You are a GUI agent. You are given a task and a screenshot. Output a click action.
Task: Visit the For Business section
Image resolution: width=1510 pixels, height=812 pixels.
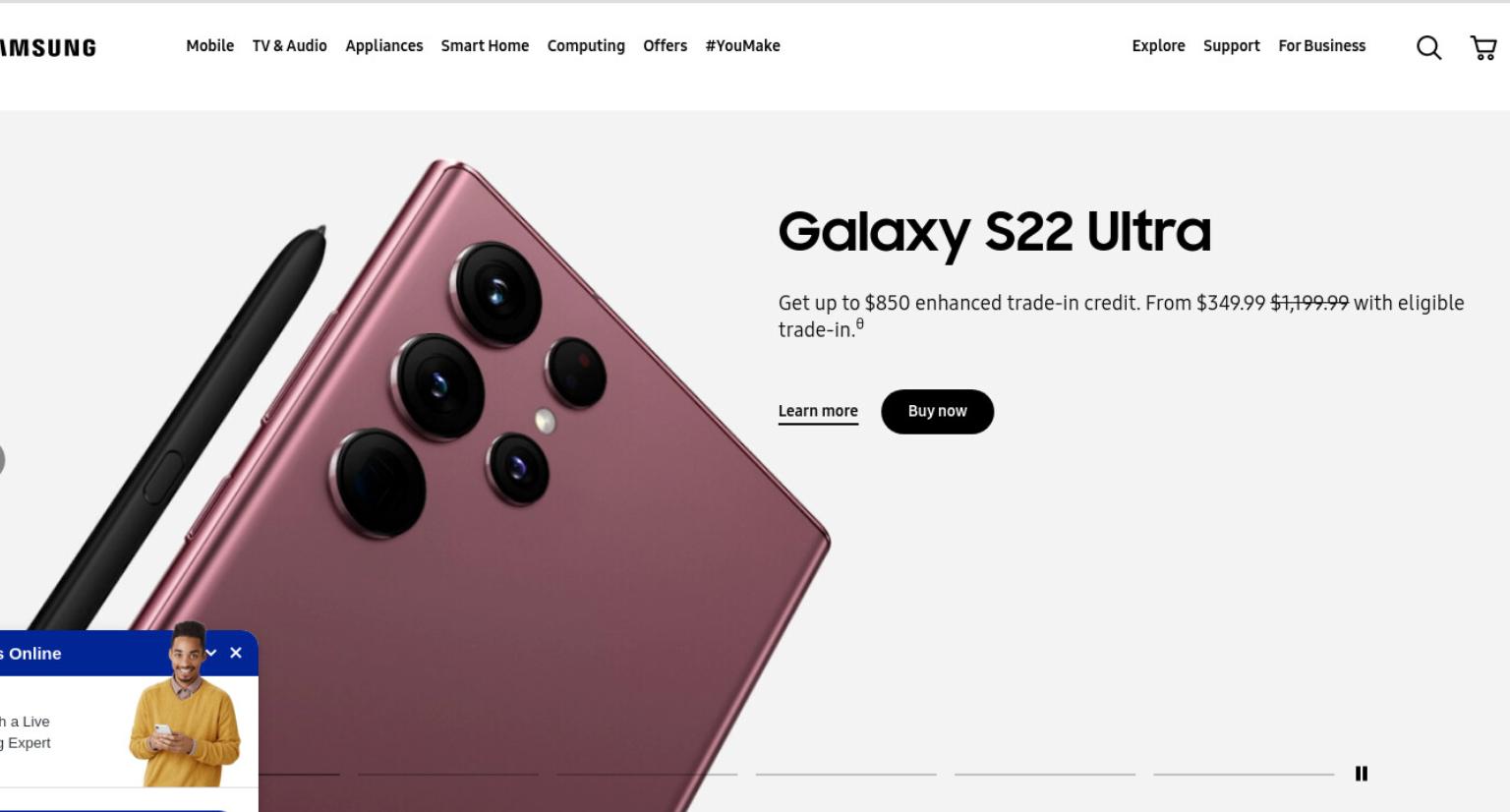1322,46
